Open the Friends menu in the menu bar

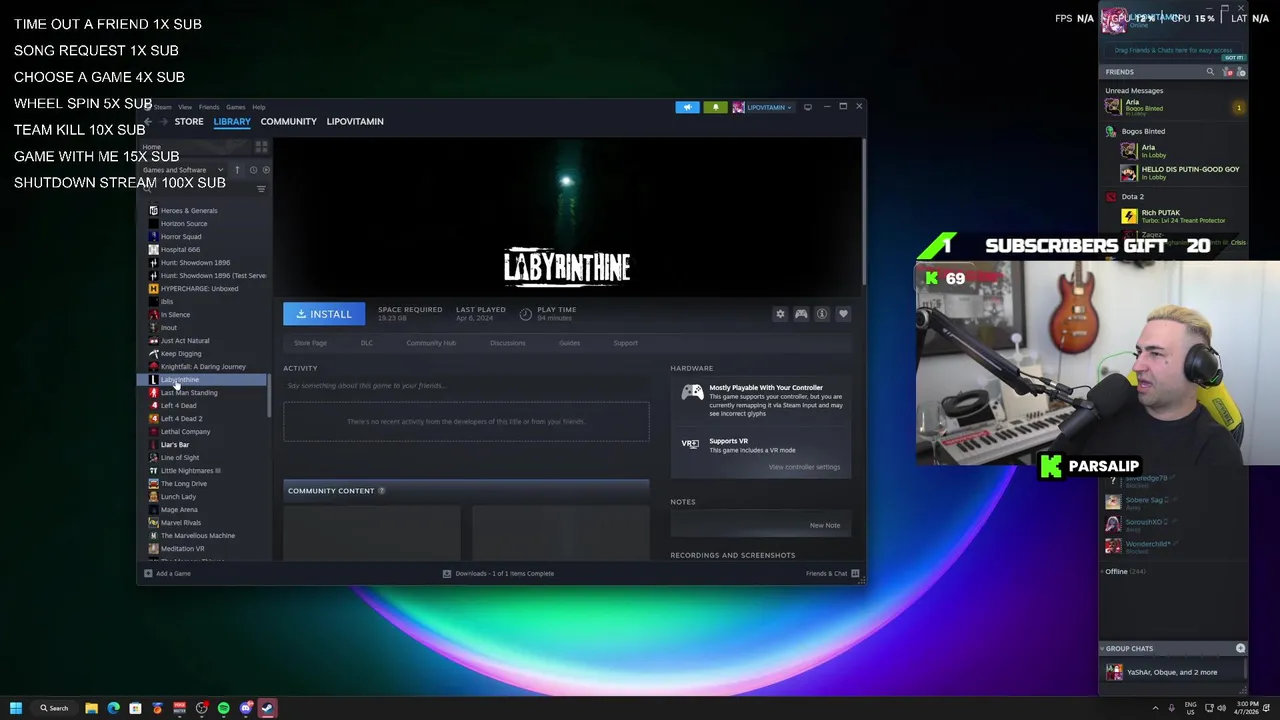click(209, 107)
